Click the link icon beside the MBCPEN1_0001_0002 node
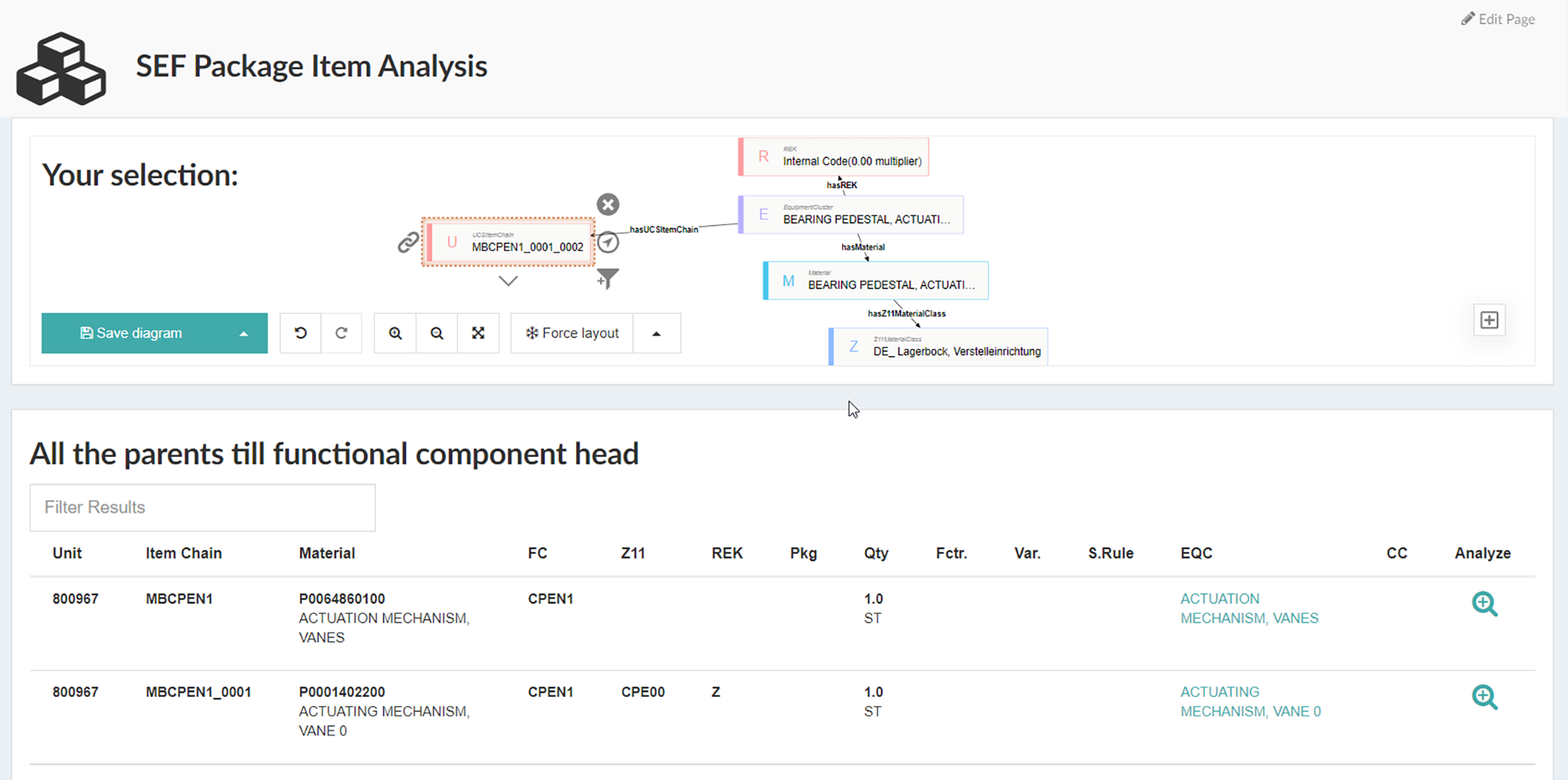 pos(408,243)
